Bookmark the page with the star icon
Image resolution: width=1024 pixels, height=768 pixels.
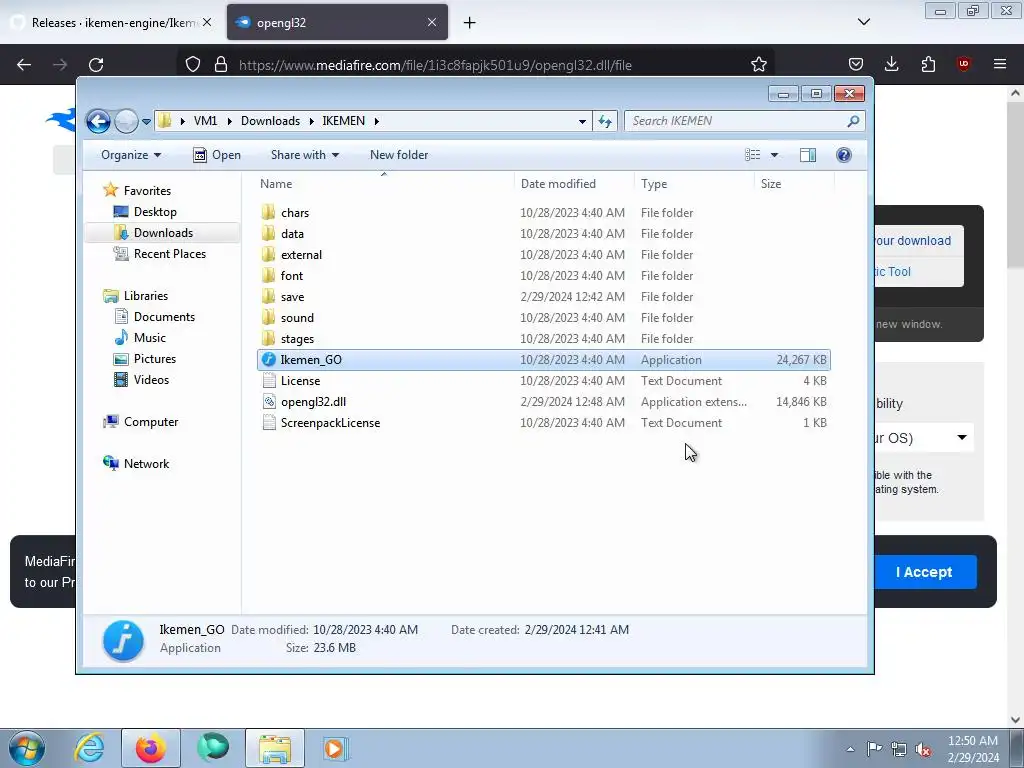click(x=758, y=65)
